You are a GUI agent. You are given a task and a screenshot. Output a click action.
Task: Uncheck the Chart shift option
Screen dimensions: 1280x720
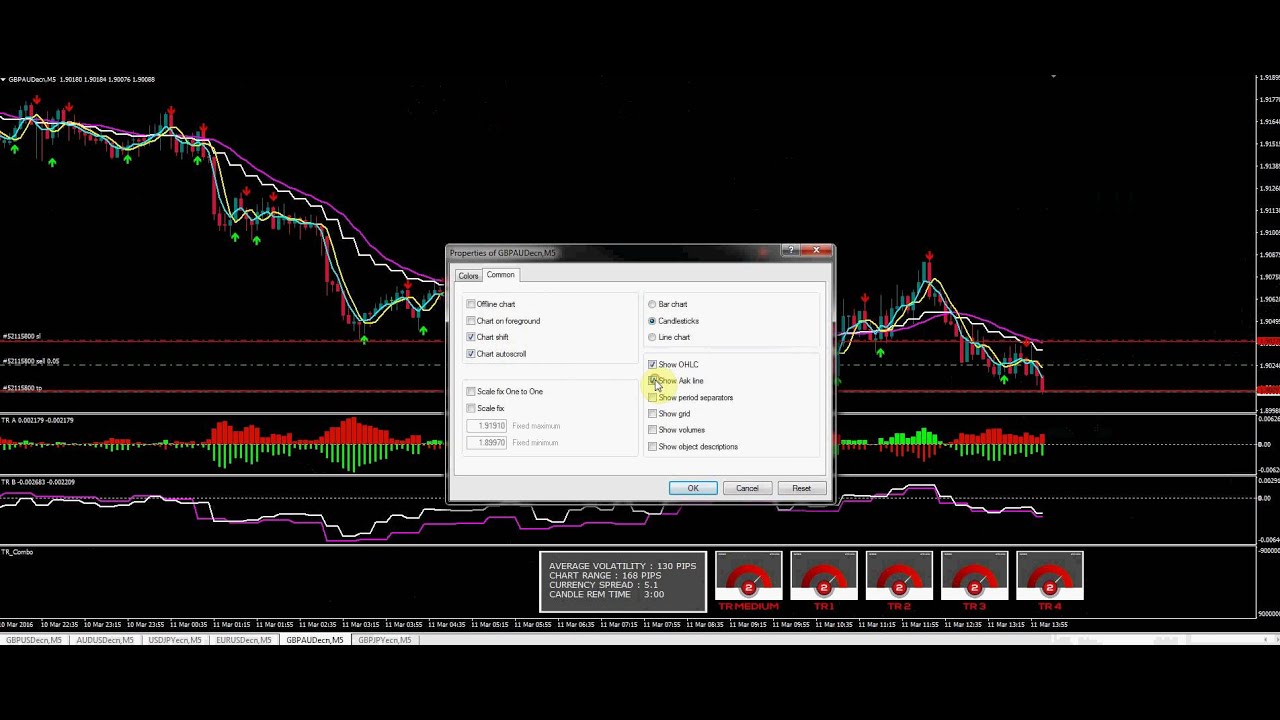pyautogui.click(x=471, y=337)
